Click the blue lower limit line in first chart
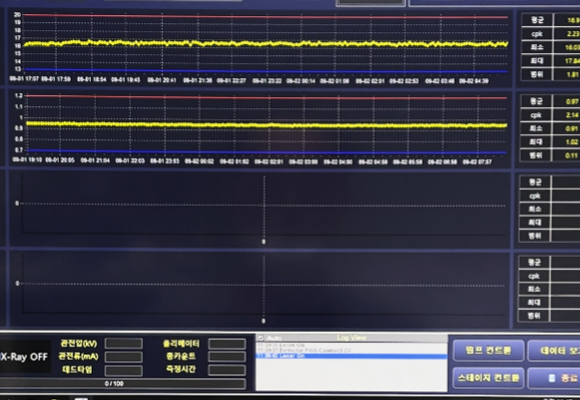This screenshot has height=400, width=580. coord(266,70)
